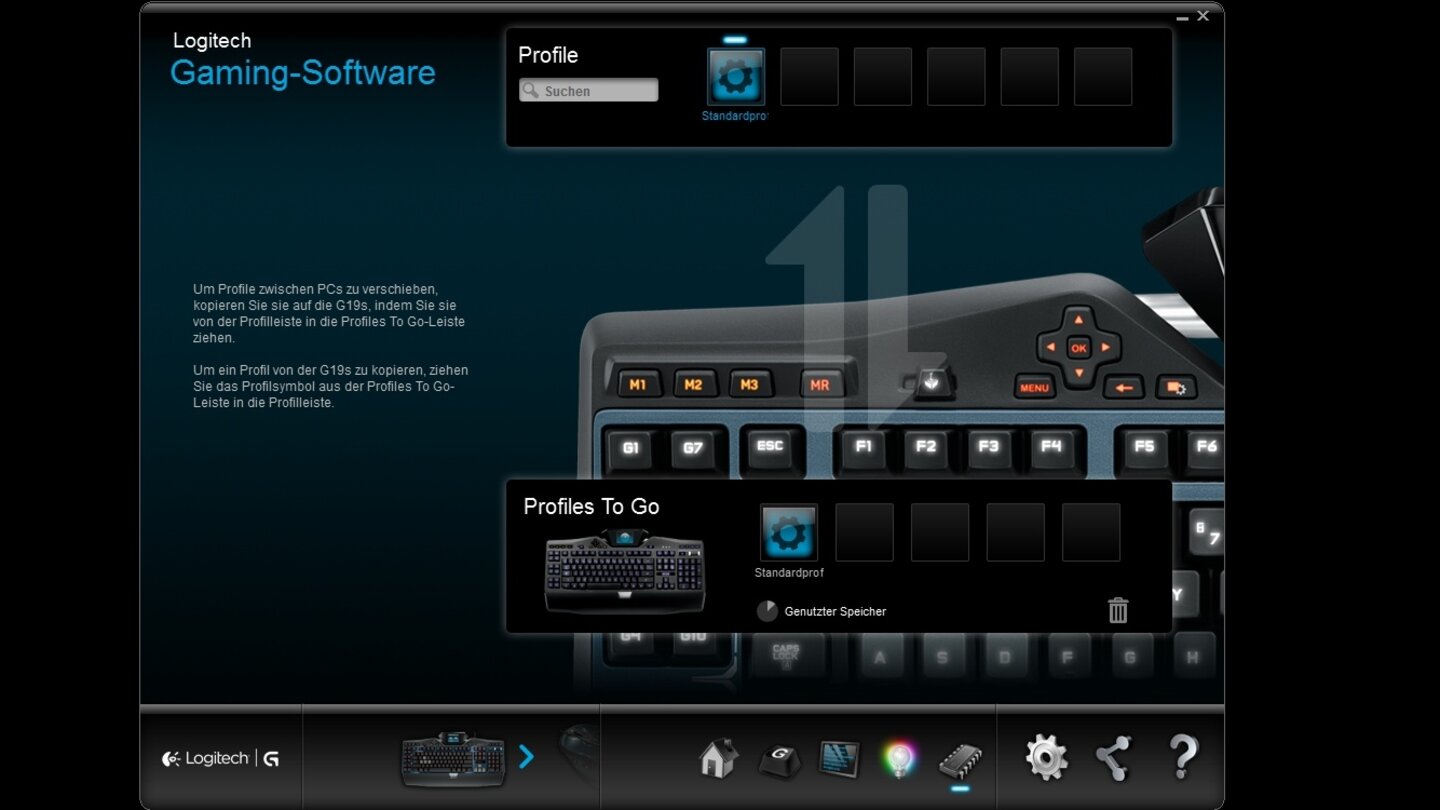Click the Suchen profile search field

pos(588,90)
